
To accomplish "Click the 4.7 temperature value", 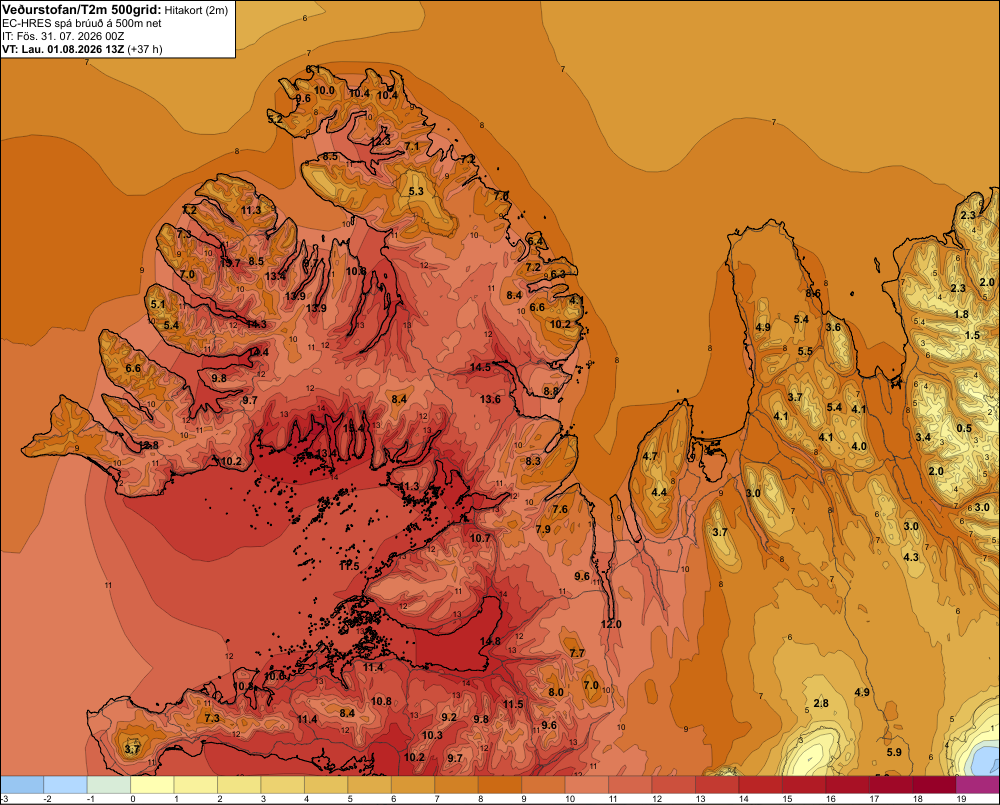I will [650, 457].
